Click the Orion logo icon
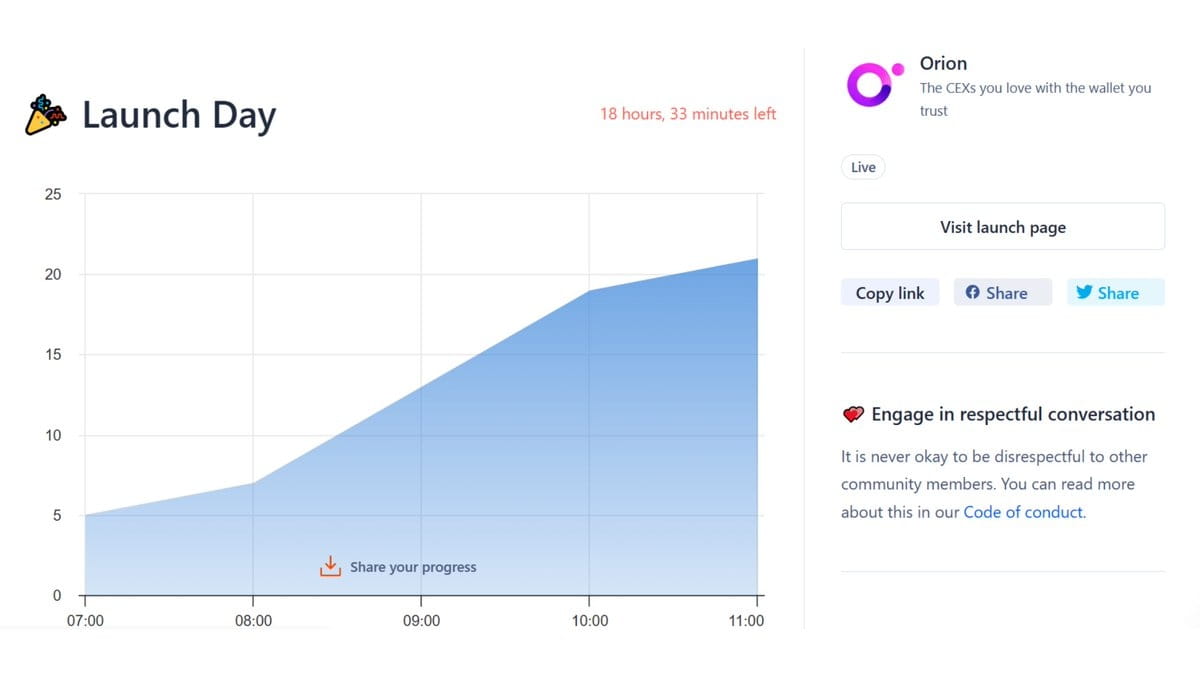1200x675 pixels. 872,85
